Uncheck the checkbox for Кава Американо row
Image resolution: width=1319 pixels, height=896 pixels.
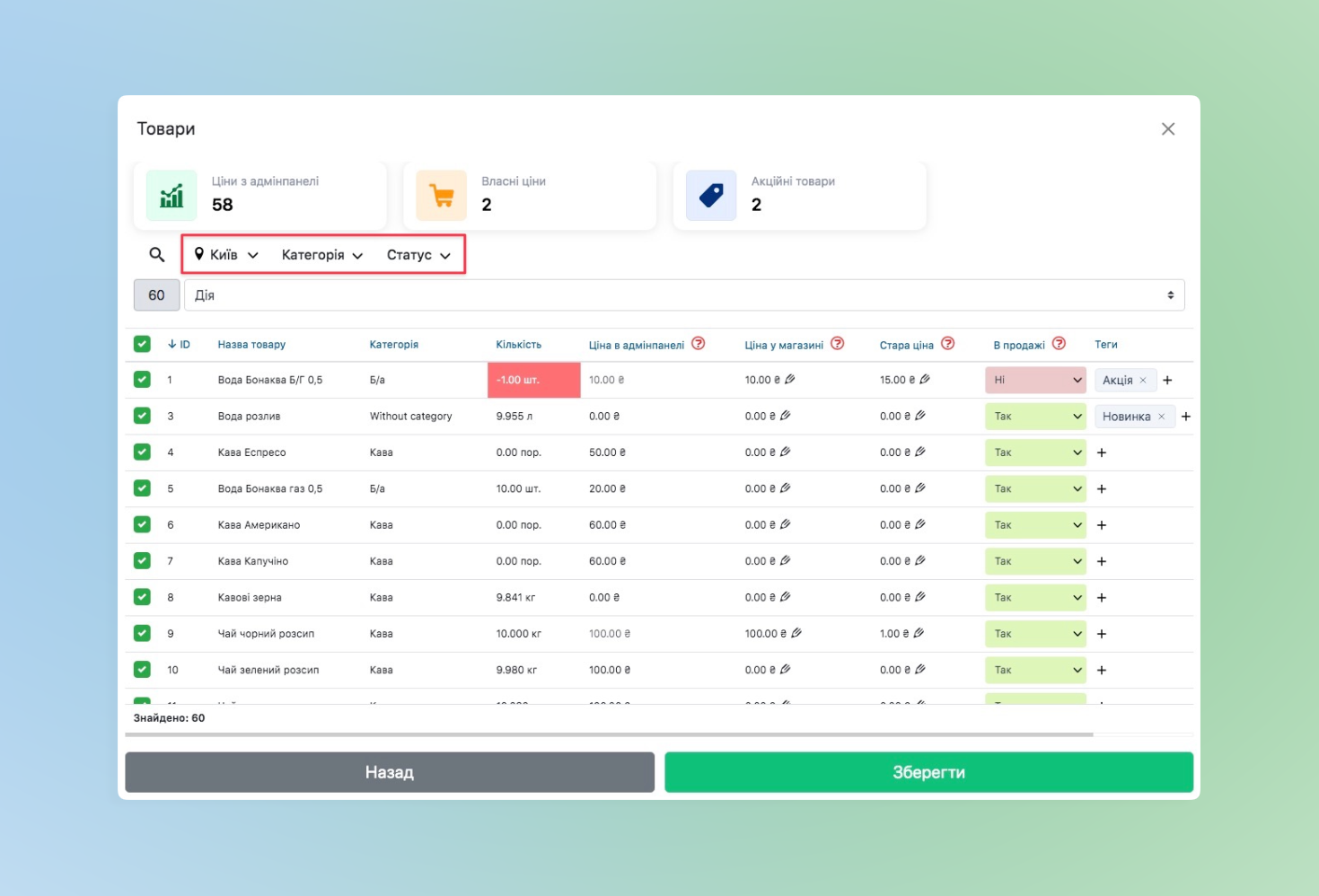[142, 525]
